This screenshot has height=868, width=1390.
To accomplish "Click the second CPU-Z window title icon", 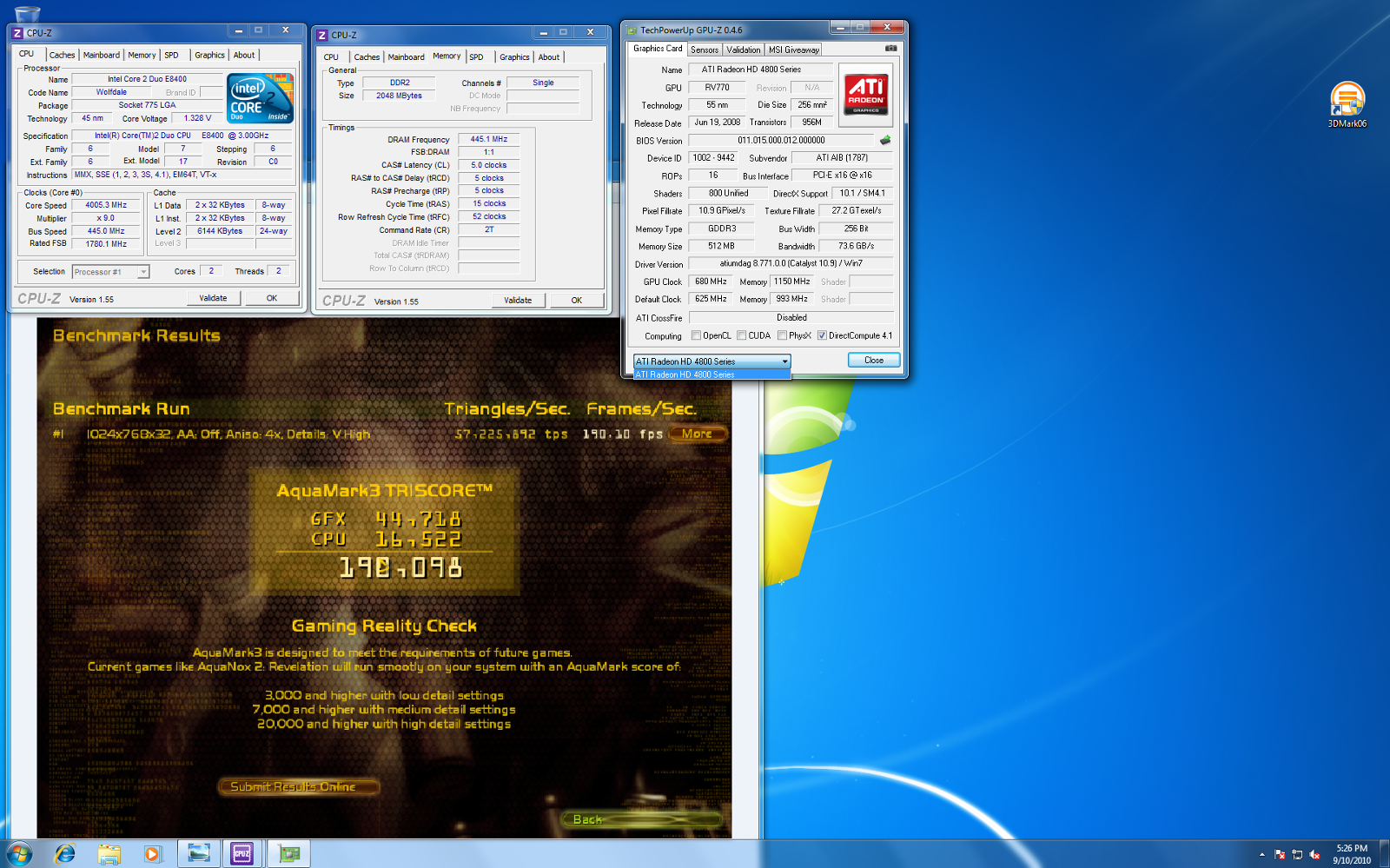I will [x=322, y=35].
